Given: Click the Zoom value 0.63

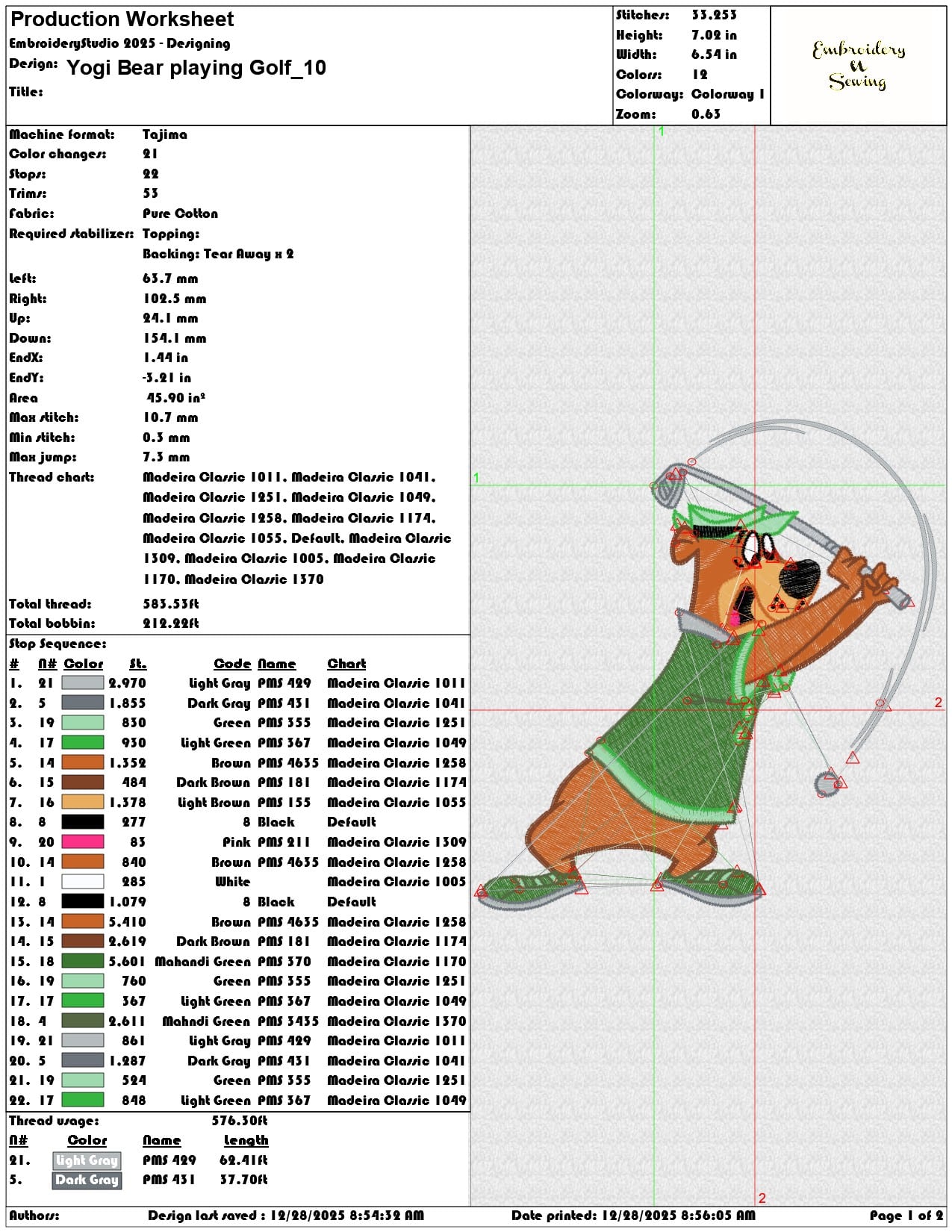Looking at the screenshot, I should coord(706,114).
